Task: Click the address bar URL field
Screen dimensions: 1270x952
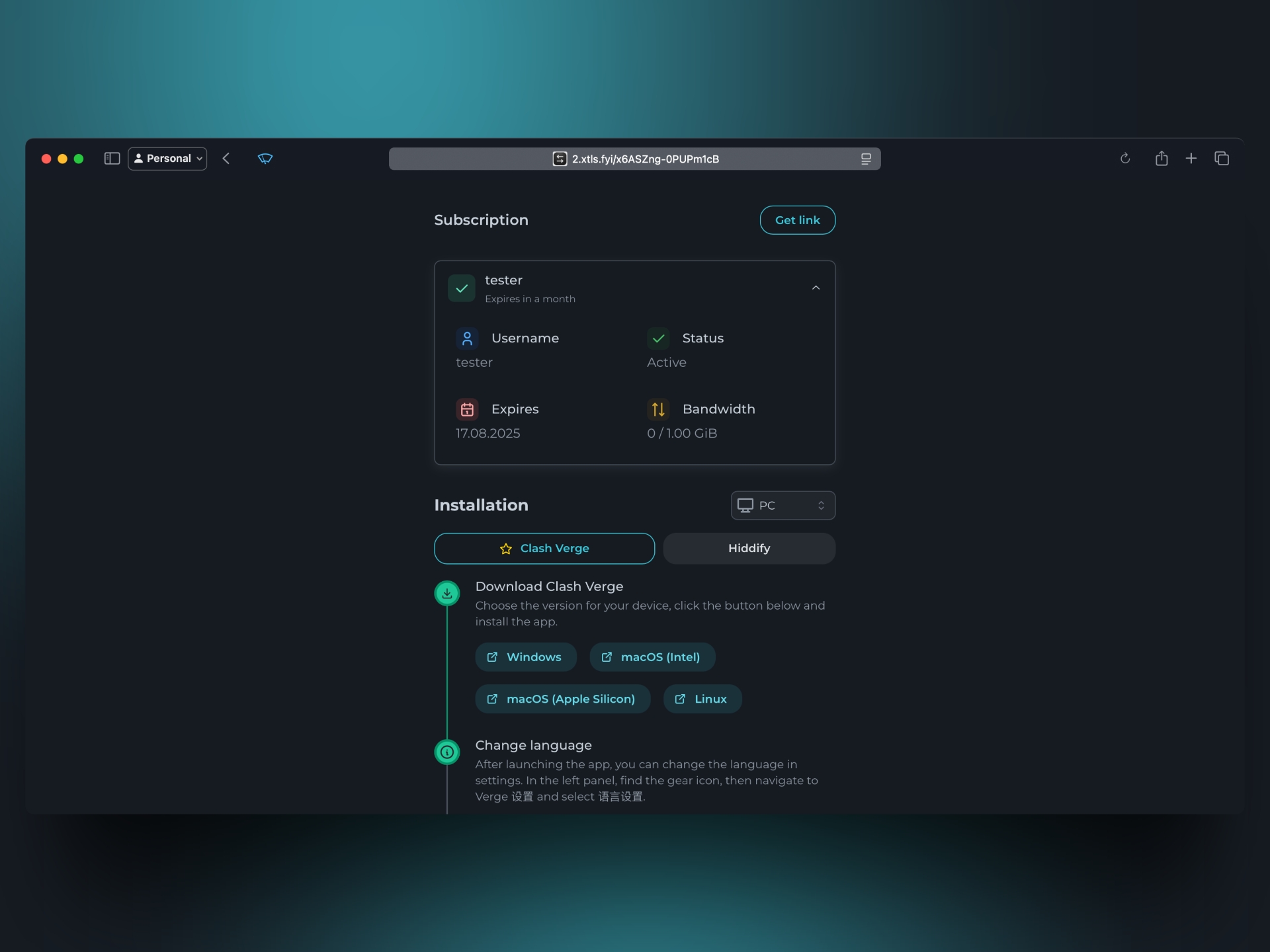Action: [645, 159]
